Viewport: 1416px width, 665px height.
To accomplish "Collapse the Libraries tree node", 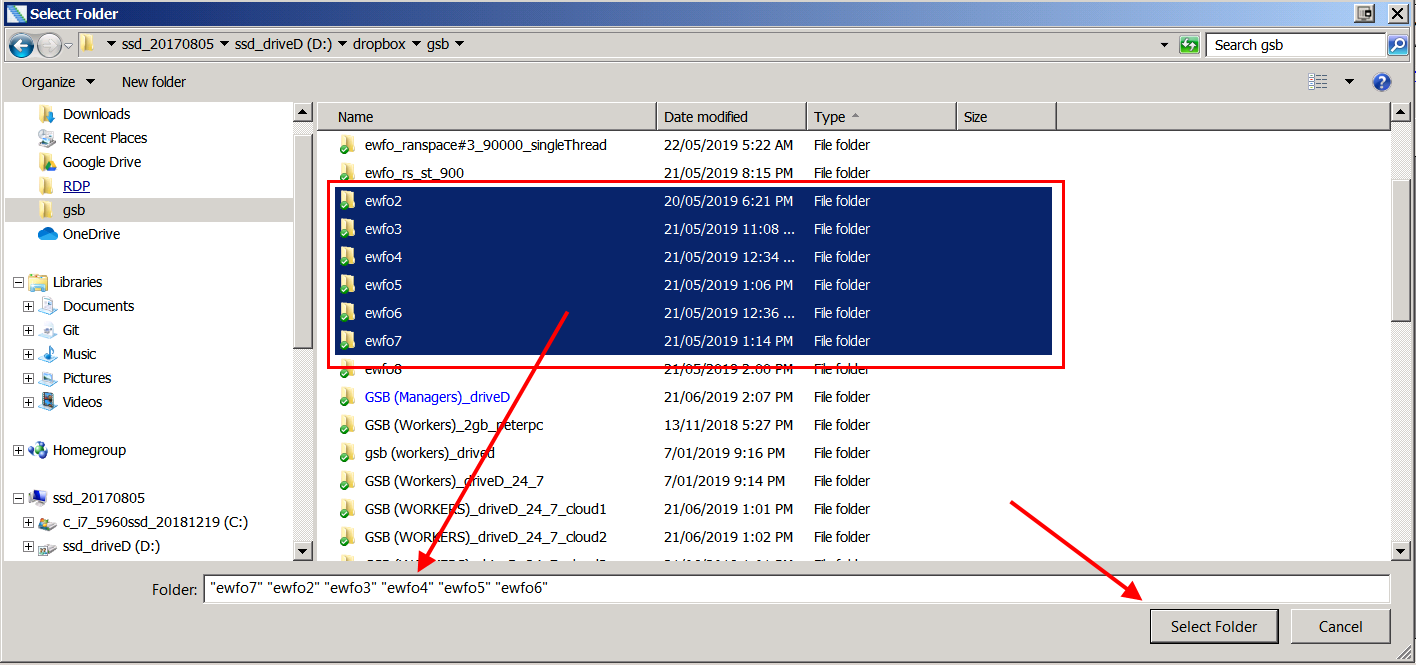I will pos(18,282).
